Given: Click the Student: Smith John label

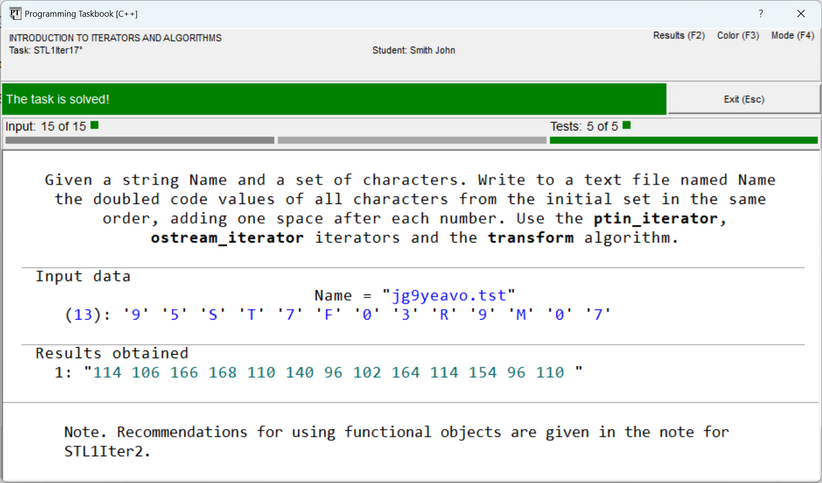Looking at the screenshot, I should 413,50.
